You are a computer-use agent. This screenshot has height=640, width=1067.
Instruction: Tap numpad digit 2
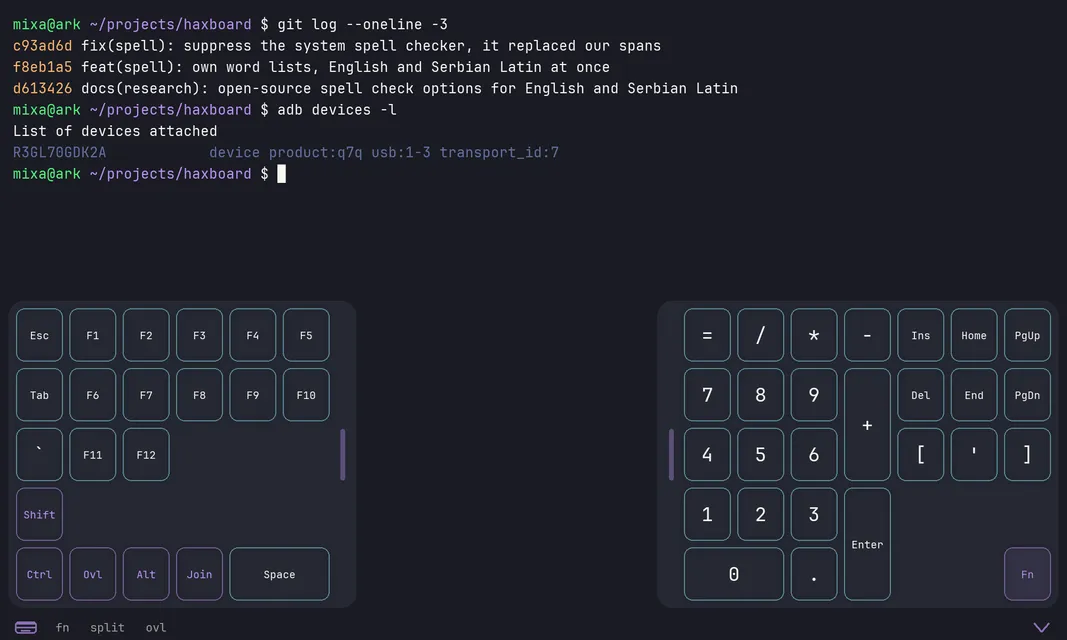coord(761,514)
